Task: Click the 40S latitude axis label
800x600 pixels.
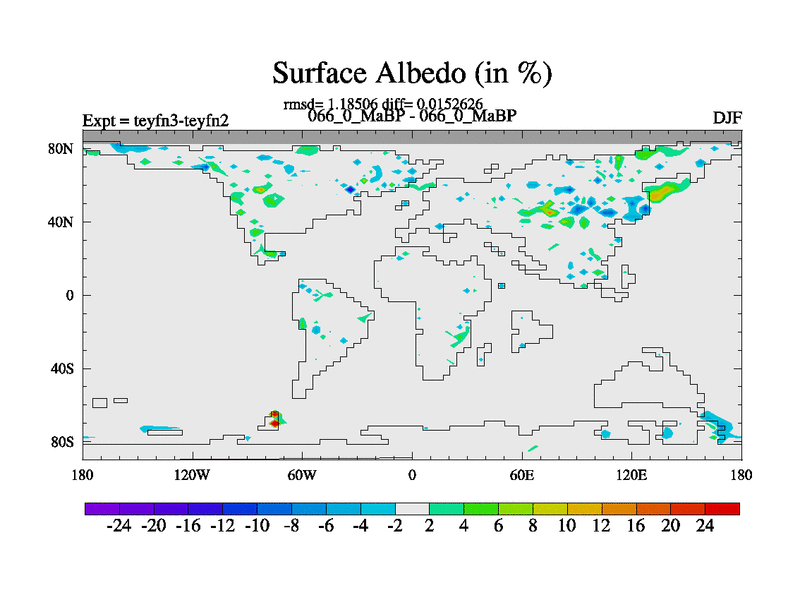Action: click(63, 369)
